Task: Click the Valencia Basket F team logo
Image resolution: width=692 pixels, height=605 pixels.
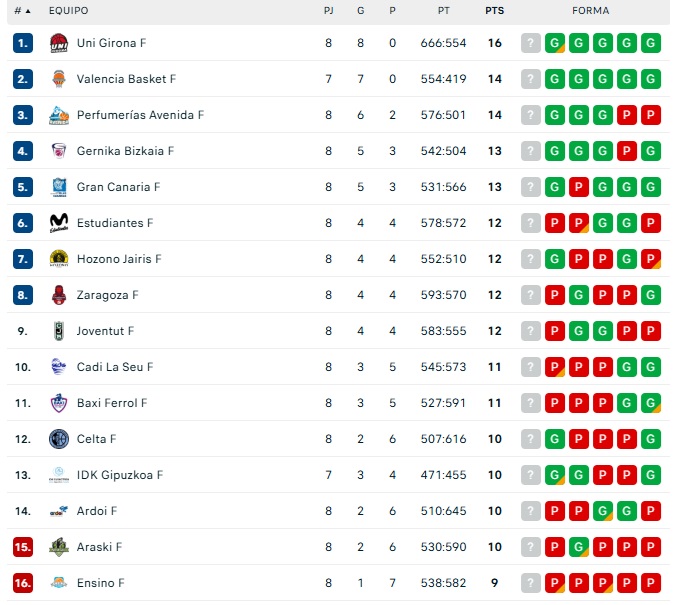Action: (58, 79)
